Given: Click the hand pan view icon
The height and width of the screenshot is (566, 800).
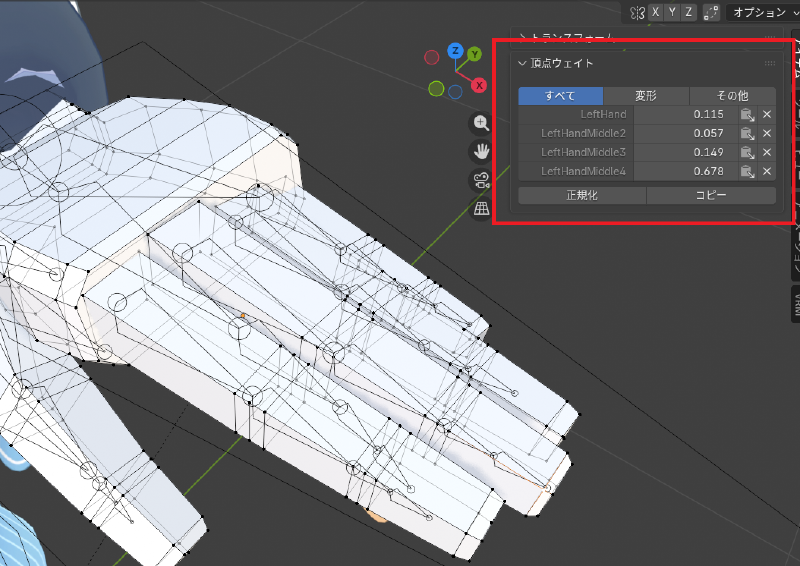Looking at the screenshot, I should [481, 152].
